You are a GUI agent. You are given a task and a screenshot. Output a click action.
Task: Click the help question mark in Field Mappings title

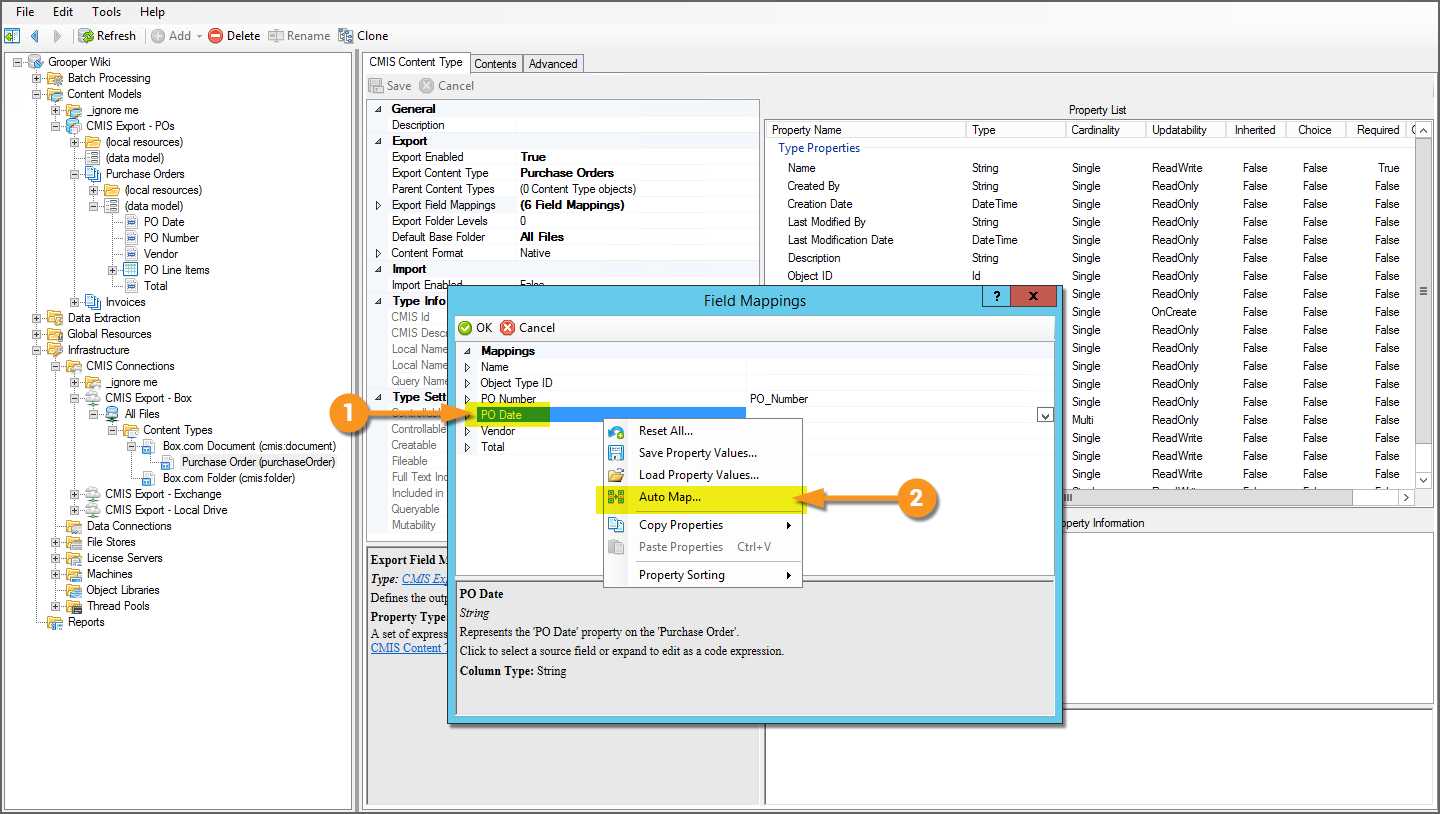tap(995, 297)
